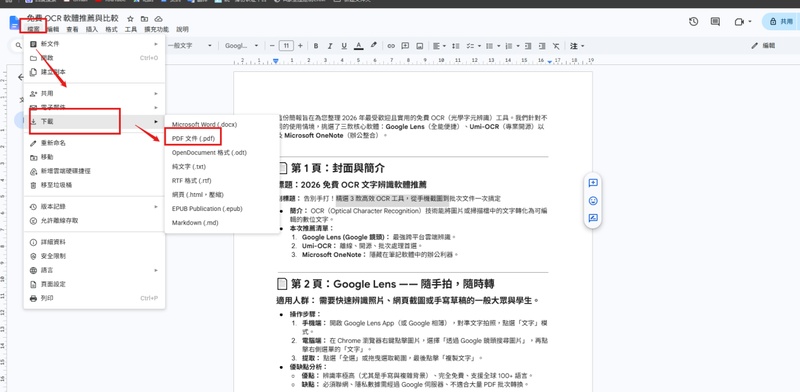This screenshot has height=392, width=800.
Task: Download as Markdown (.md)
Action: (222, 223)
